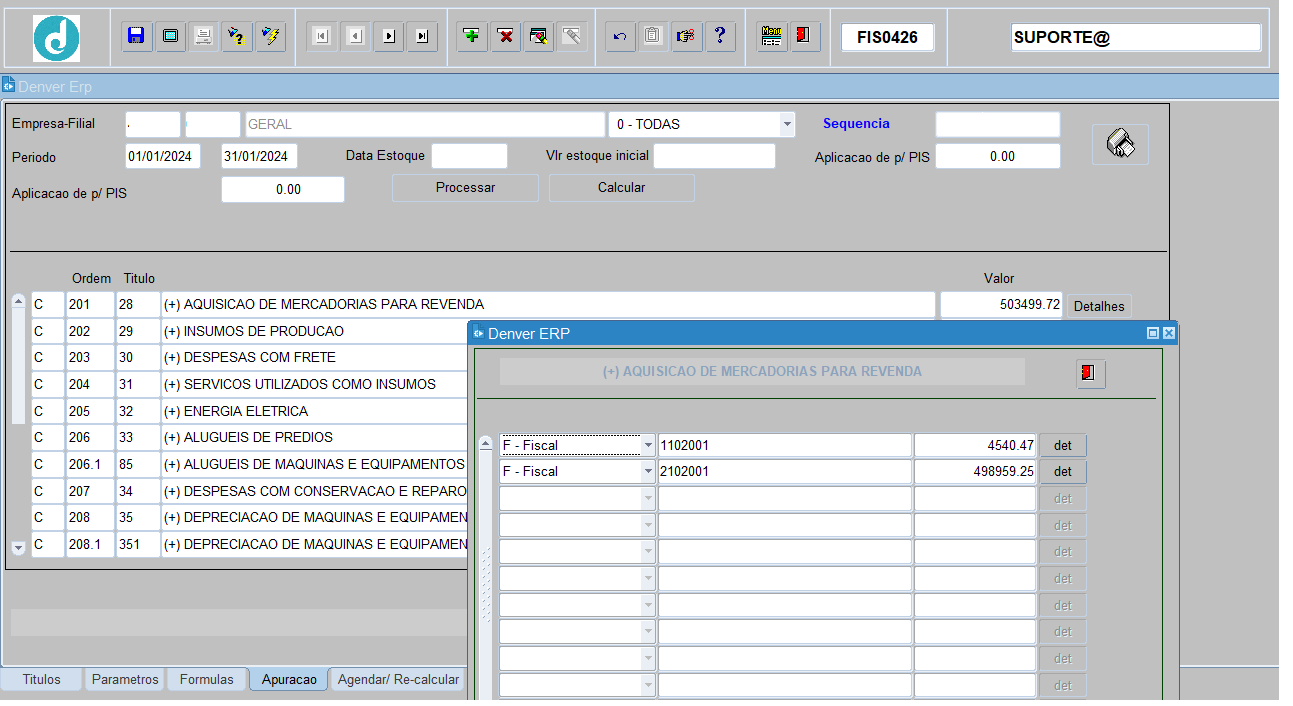This screenshot has height=706, width=1293.
Task: Click the SUPORTE@ user field
Action: click(1136, 37)
